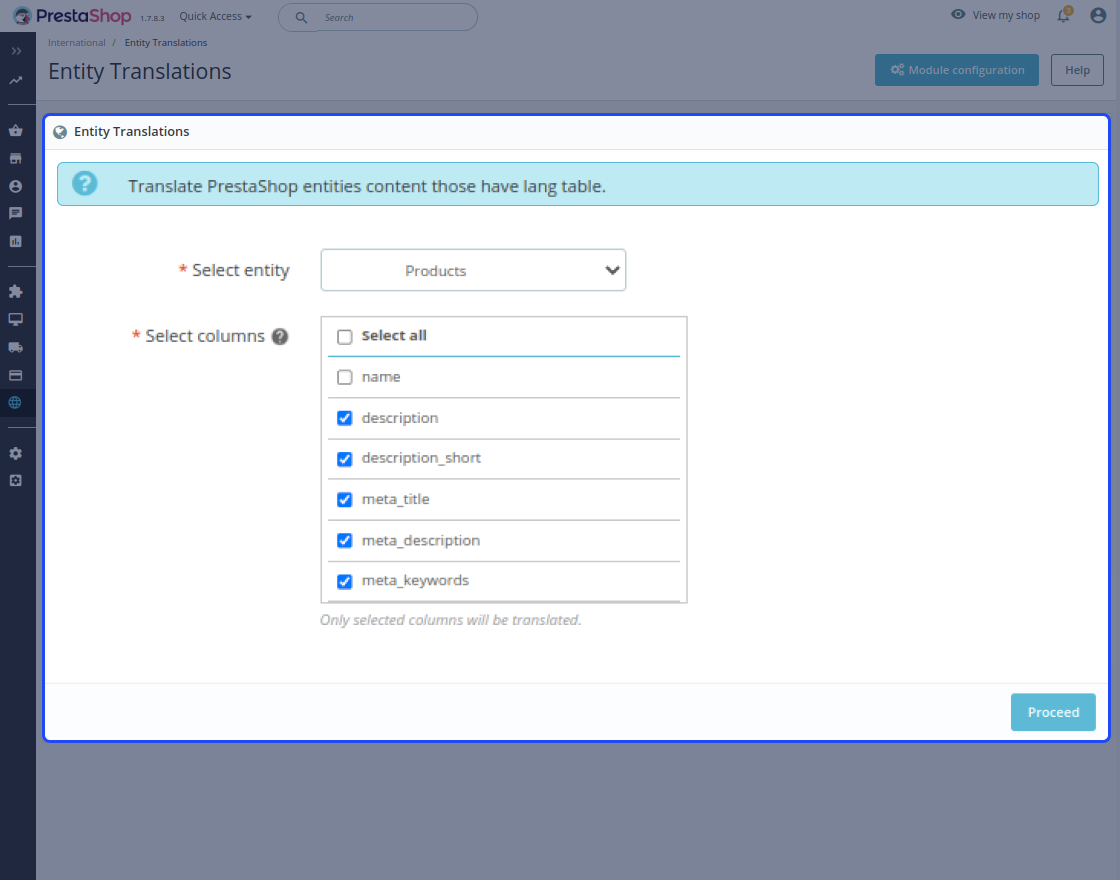Click the Select all label text
The width and height of the screenshot is (1120, 880).
click(x=394, y=336)
